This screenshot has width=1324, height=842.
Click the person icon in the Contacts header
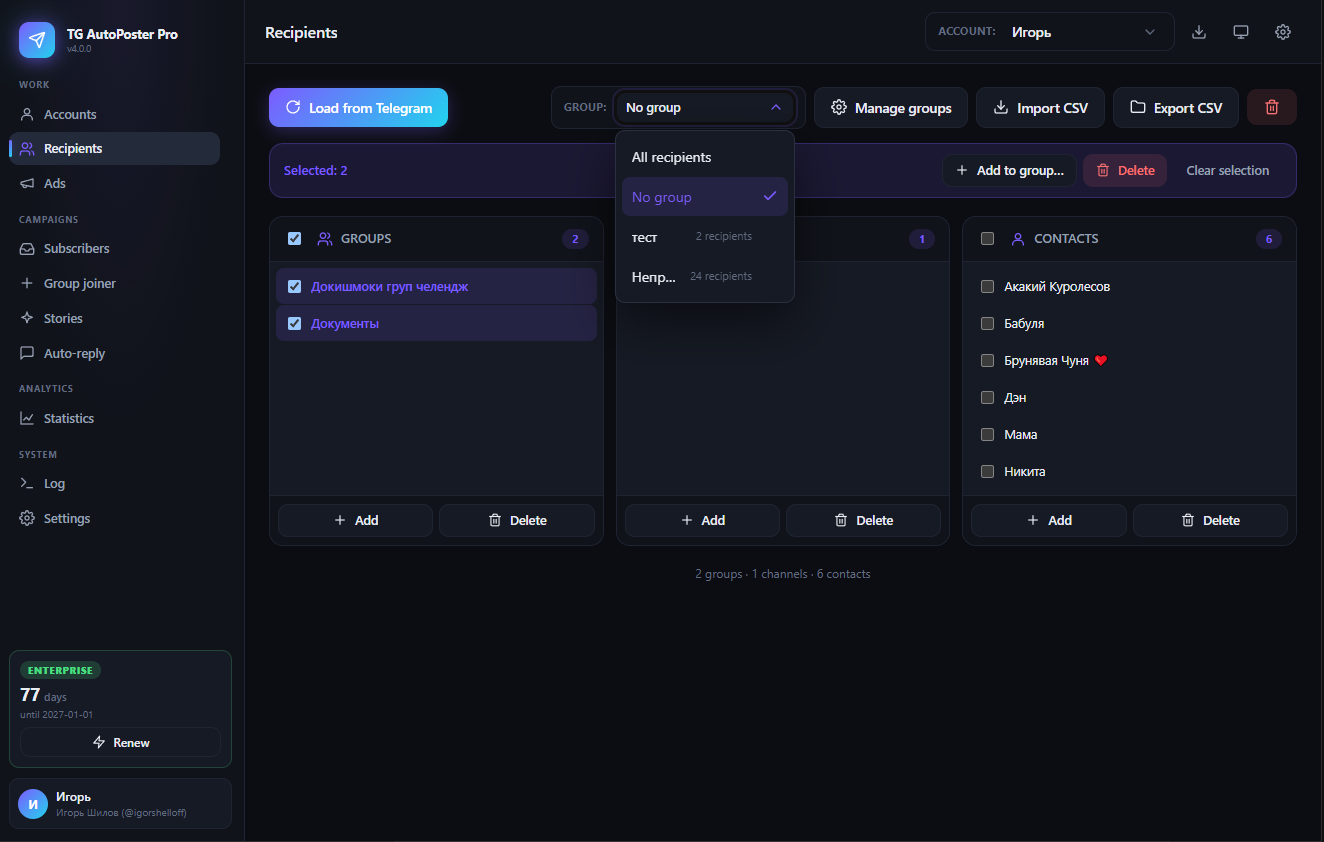(1018, 239)
